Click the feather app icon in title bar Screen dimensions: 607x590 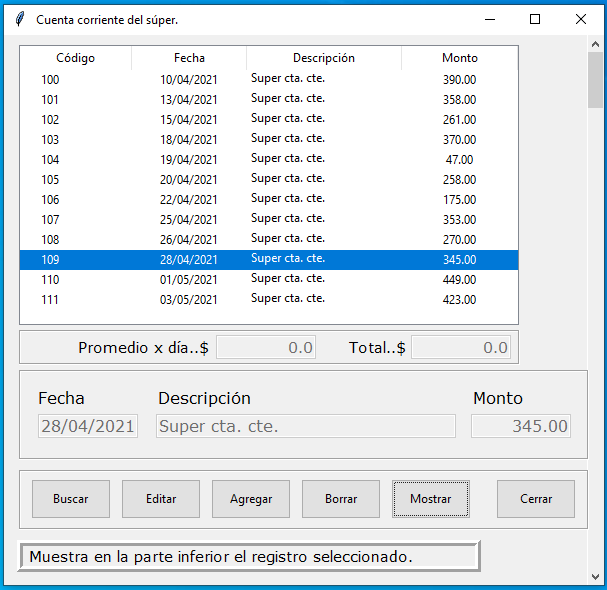20,19
